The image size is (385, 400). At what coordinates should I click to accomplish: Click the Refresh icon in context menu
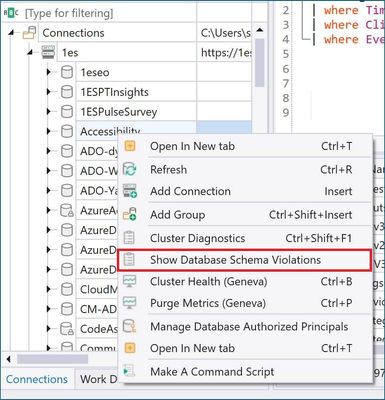click(130, 170)
